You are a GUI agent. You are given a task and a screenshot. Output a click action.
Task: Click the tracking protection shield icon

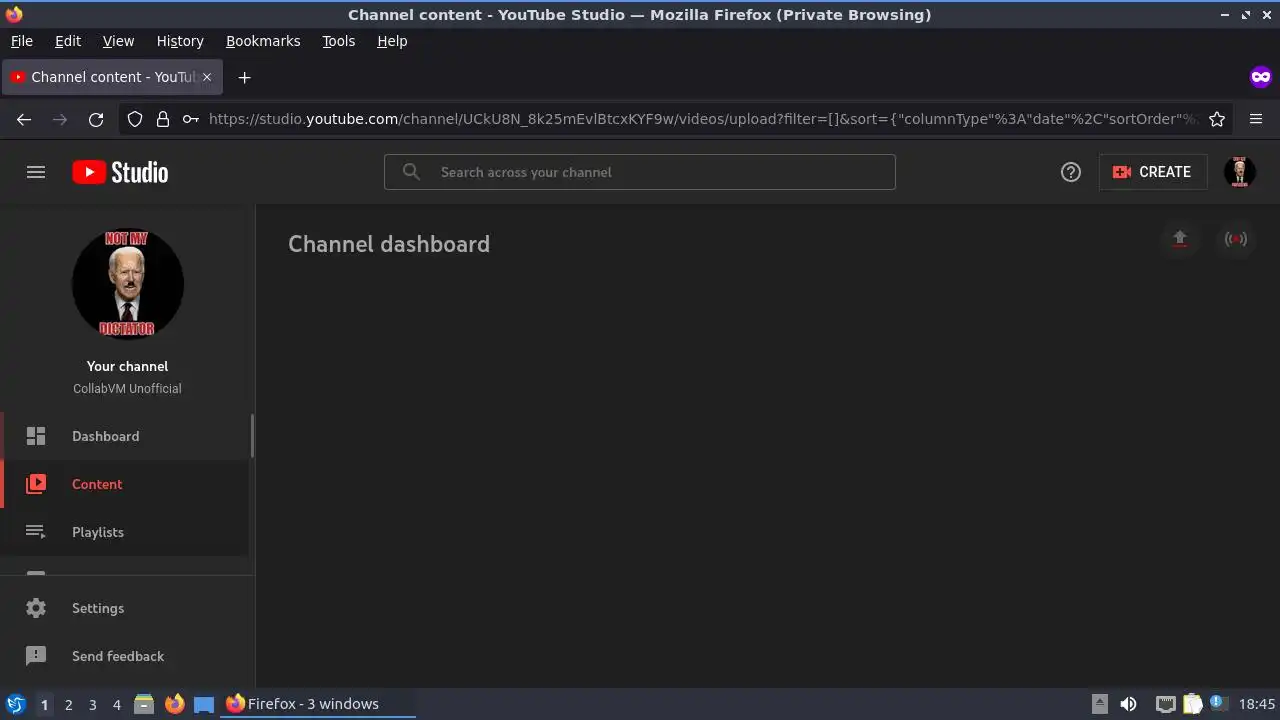135,119
